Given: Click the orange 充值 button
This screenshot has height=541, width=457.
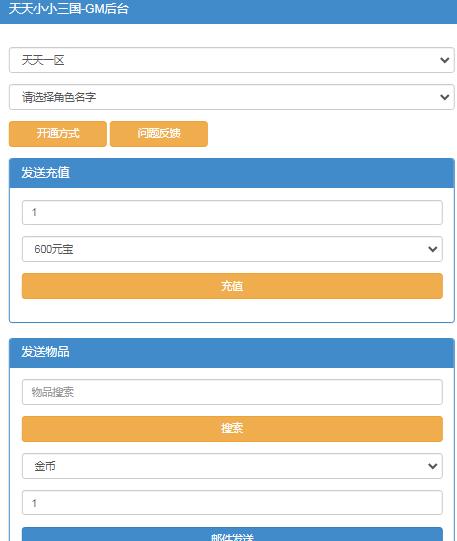Looking at the screenshot, I should point(232,286).
